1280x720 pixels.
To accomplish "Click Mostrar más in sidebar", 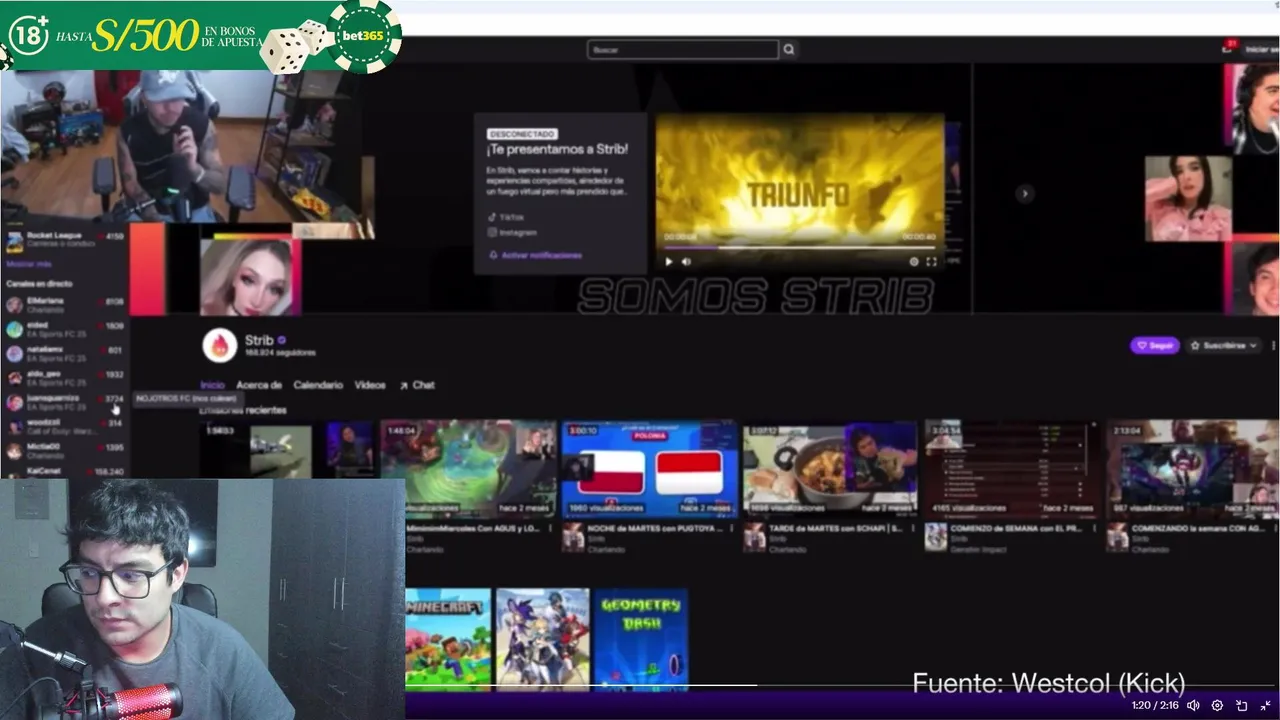I will click(x=28, y=264).
